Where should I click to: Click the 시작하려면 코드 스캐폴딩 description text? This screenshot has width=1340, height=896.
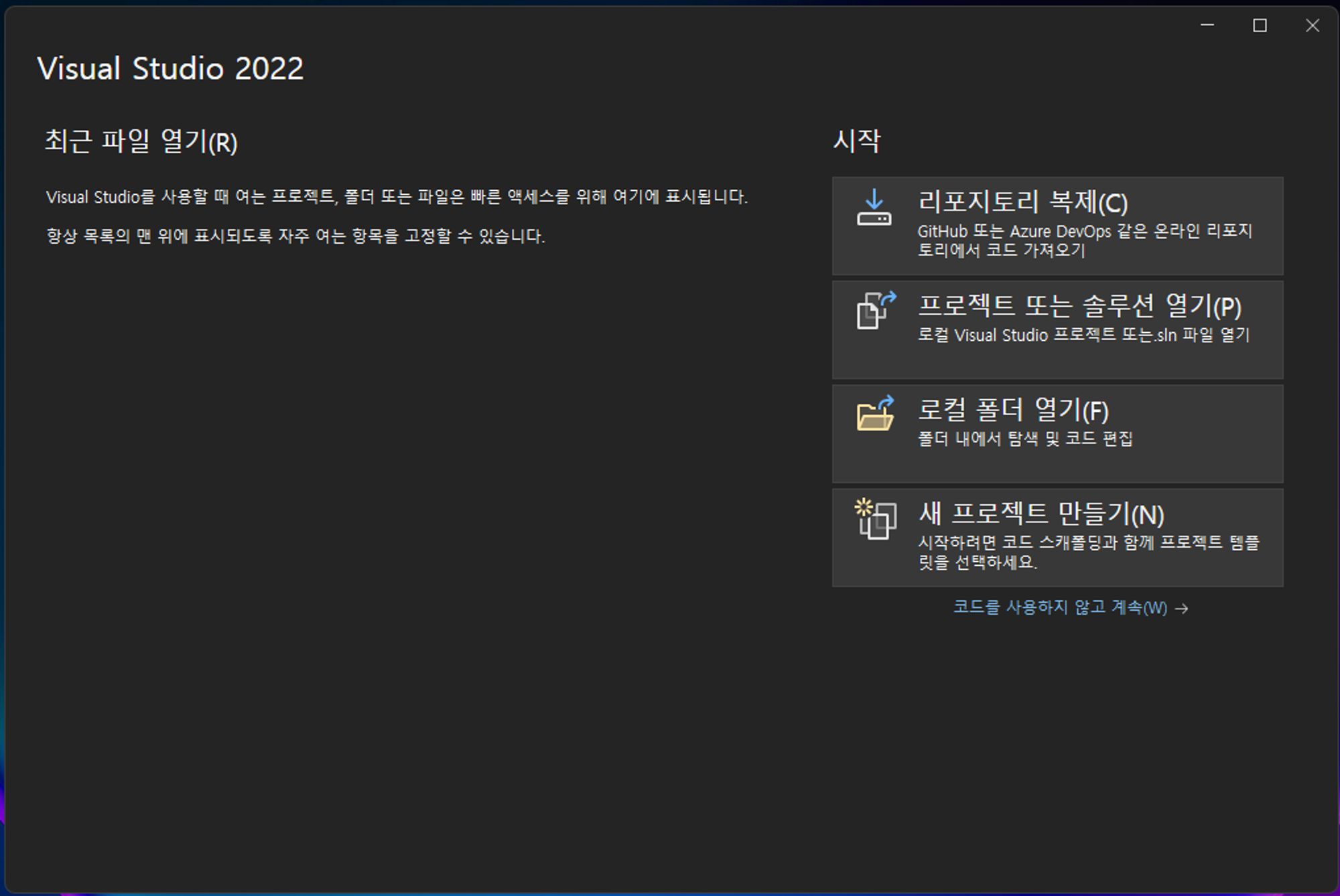pos(1088,552)
